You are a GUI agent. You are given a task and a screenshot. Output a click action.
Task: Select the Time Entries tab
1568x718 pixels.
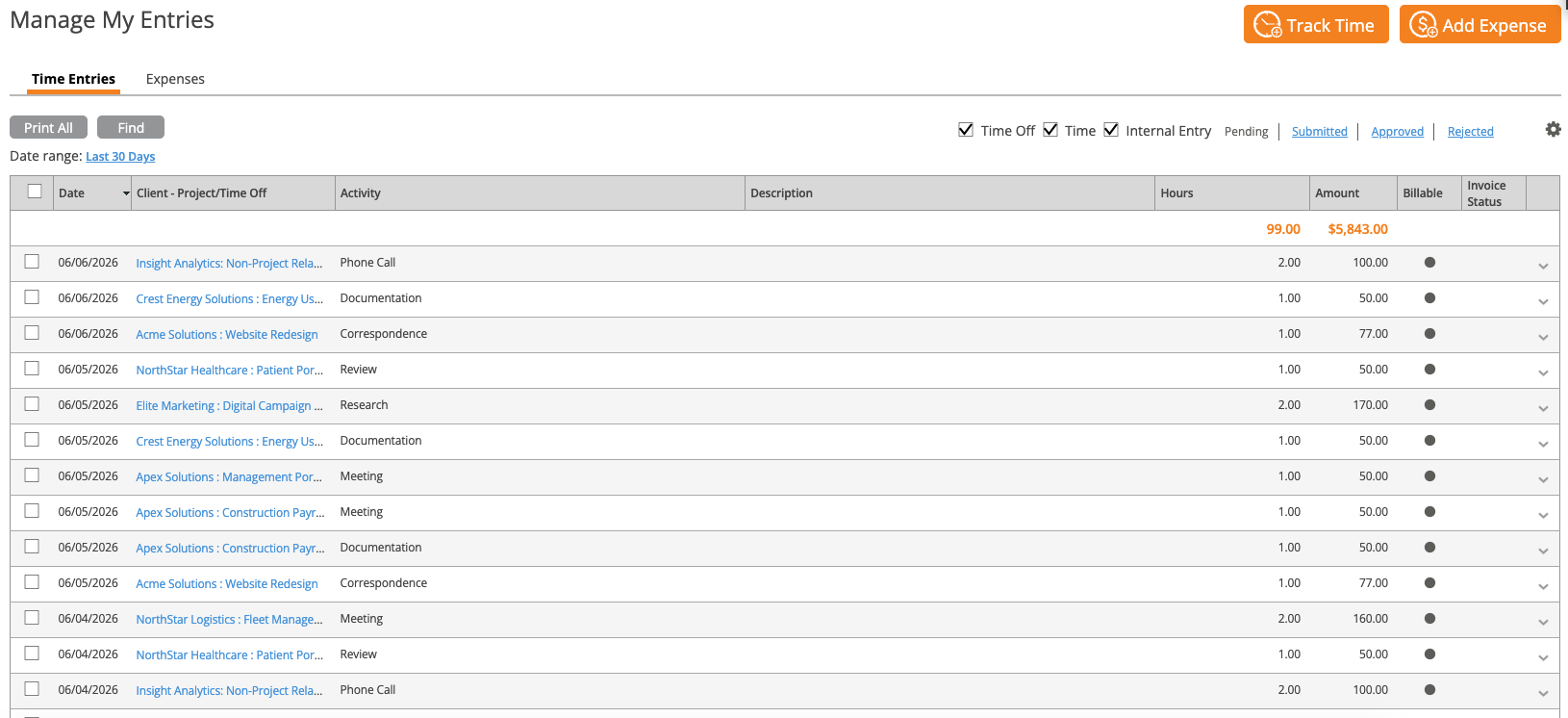point(73,79)
